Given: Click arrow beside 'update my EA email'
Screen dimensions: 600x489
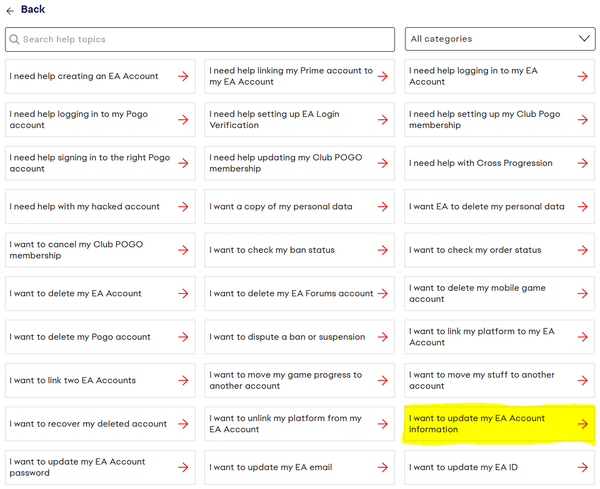Looking at the screenshot, I should (383, 467).
